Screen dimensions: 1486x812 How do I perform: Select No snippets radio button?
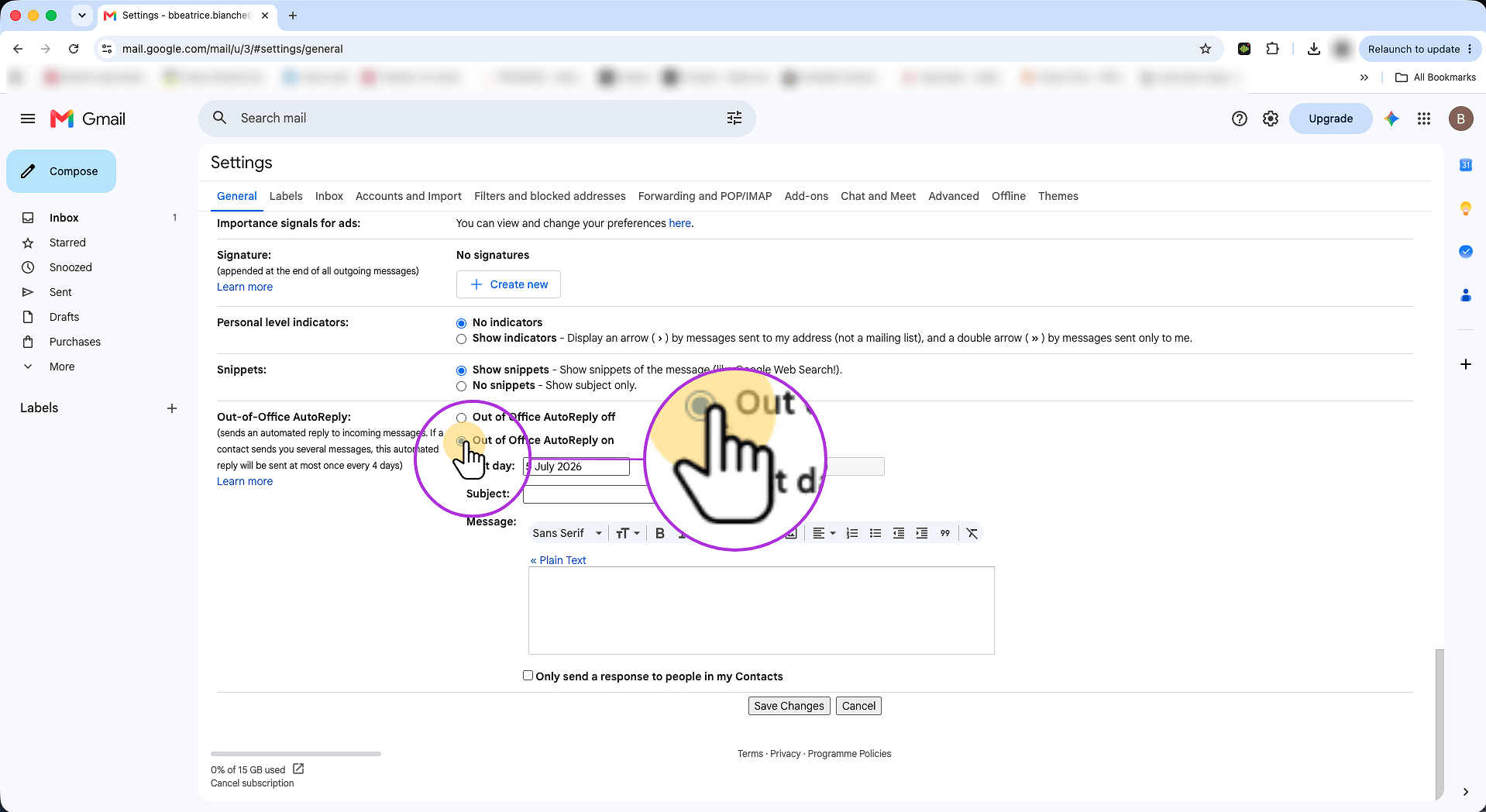tap(462, 386)
